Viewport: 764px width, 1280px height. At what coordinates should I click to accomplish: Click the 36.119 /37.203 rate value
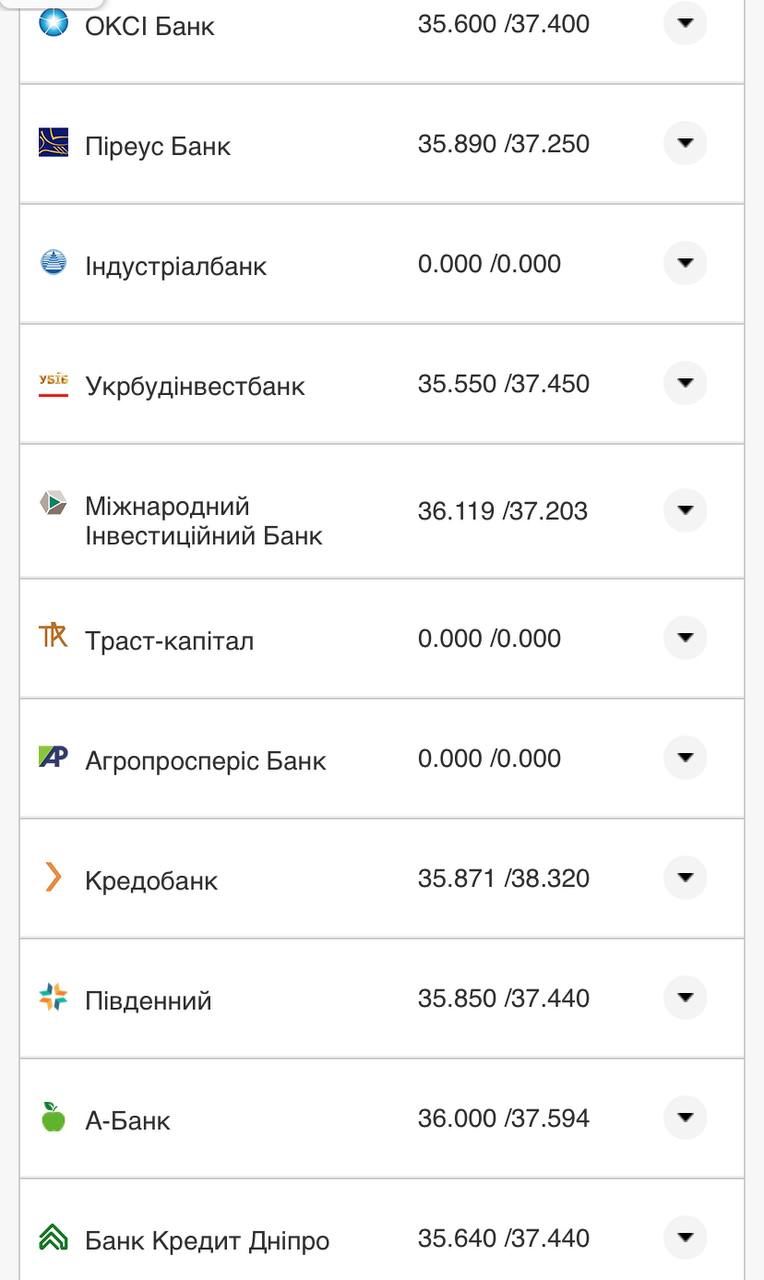tap(505, 510)
